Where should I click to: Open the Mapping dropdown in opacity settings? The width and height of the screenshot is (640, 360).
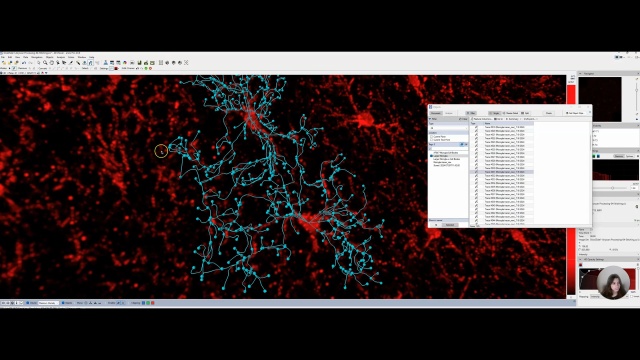[608, 296]
